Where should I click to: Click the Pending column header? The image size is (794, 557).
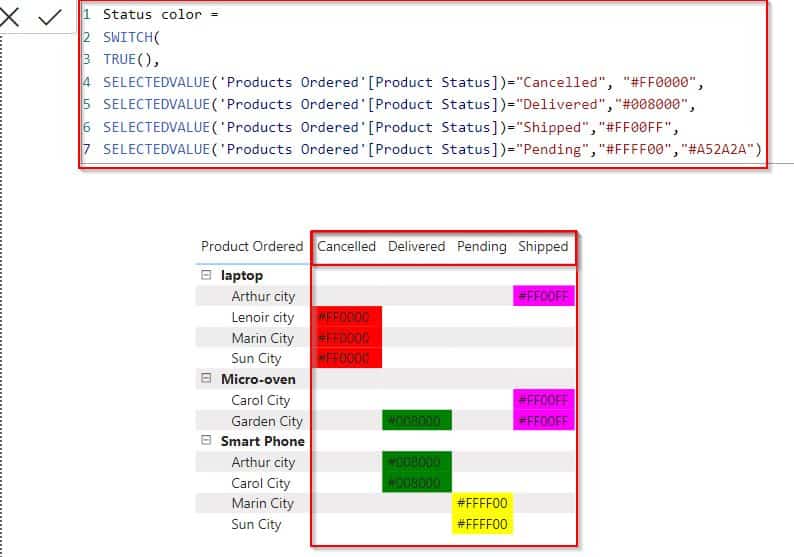click(x=482, y=247)
